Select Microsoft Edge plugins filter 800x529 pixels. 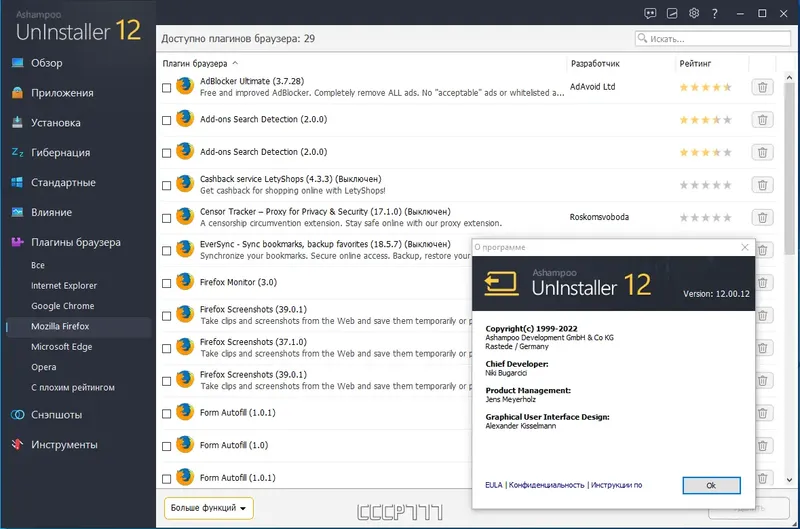click(x=62, y=347)
